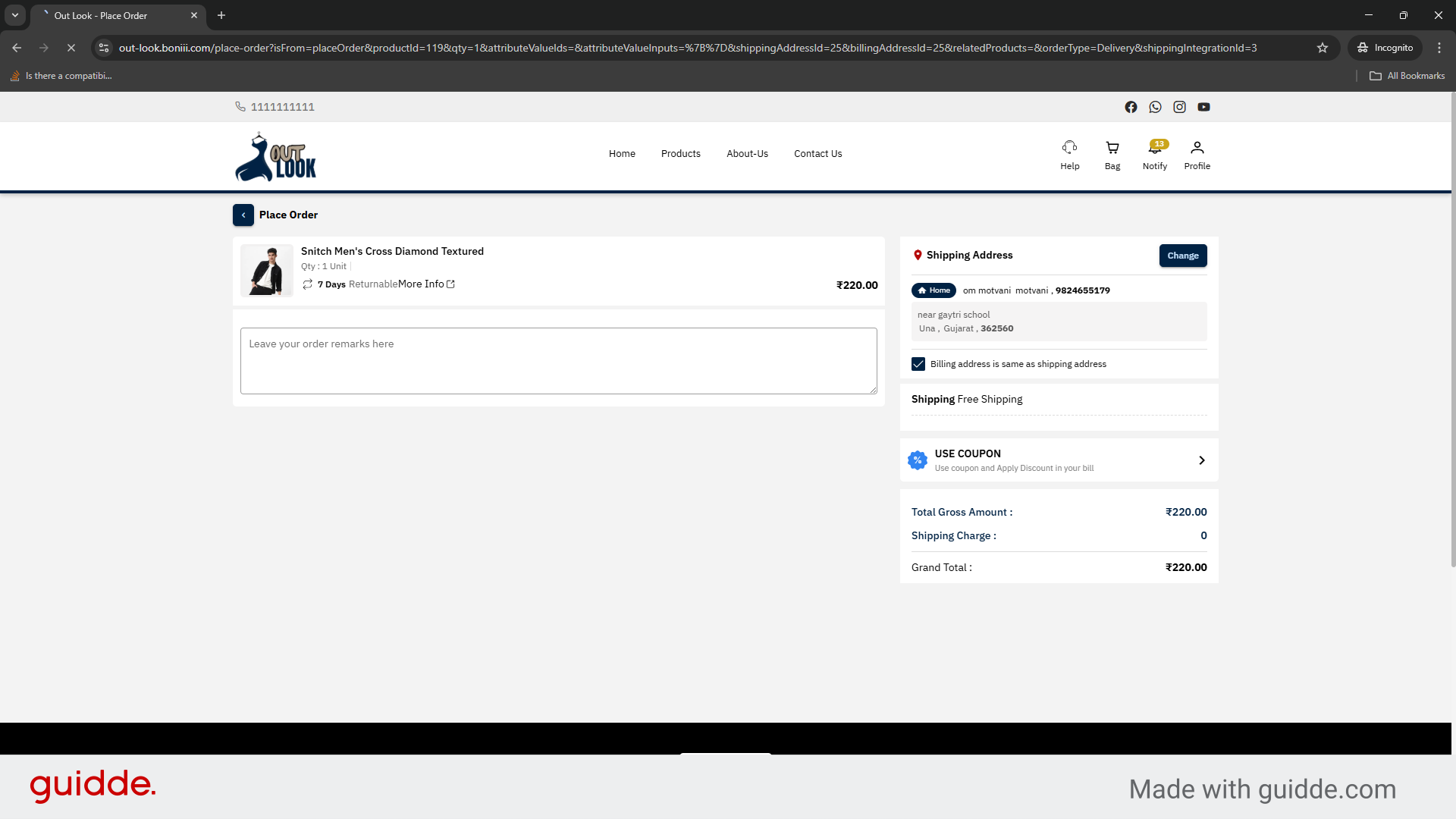Open the Profile icon

[x=1197, y=154]
